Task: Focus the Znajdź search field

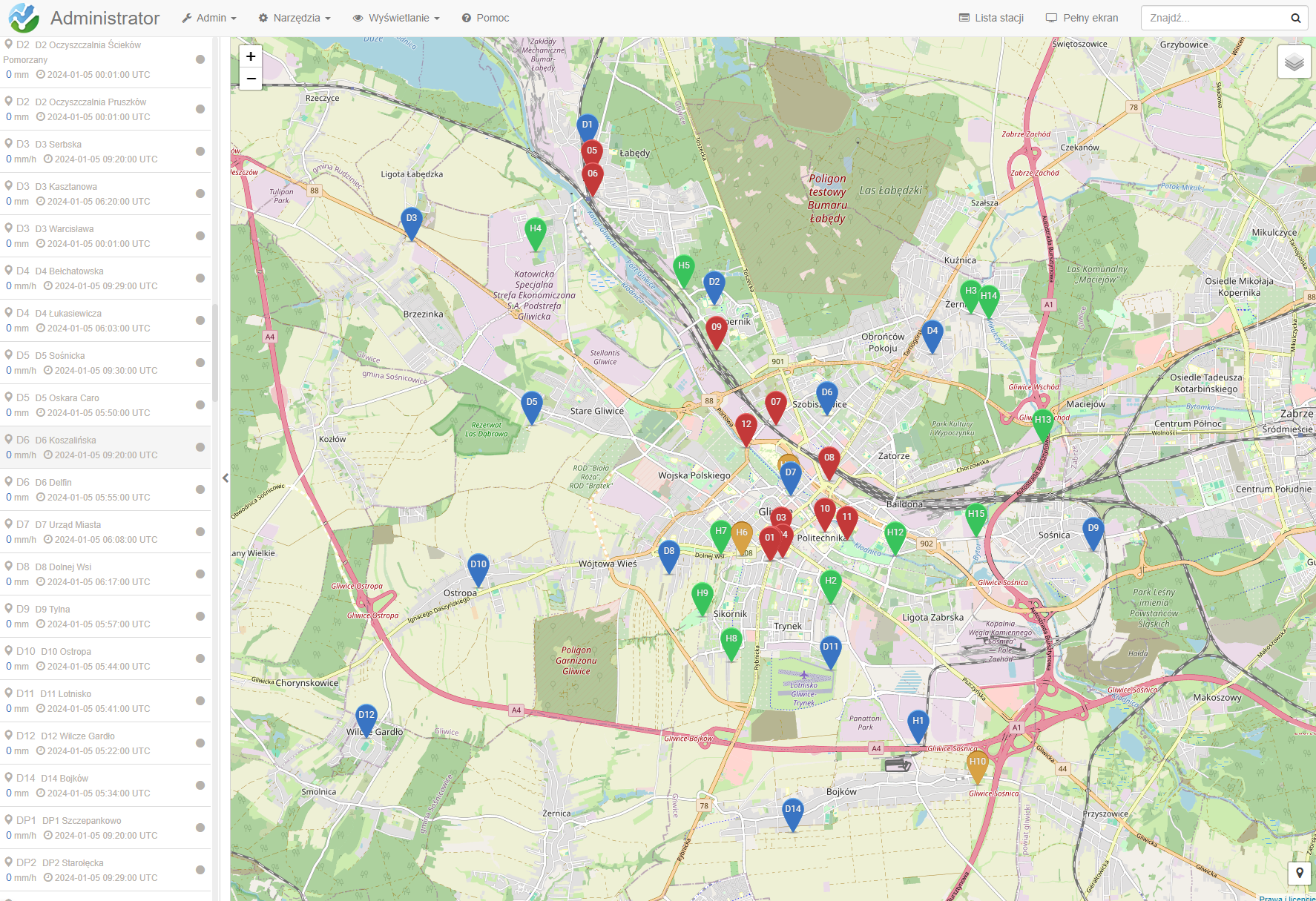Action: coord(1213,19)
